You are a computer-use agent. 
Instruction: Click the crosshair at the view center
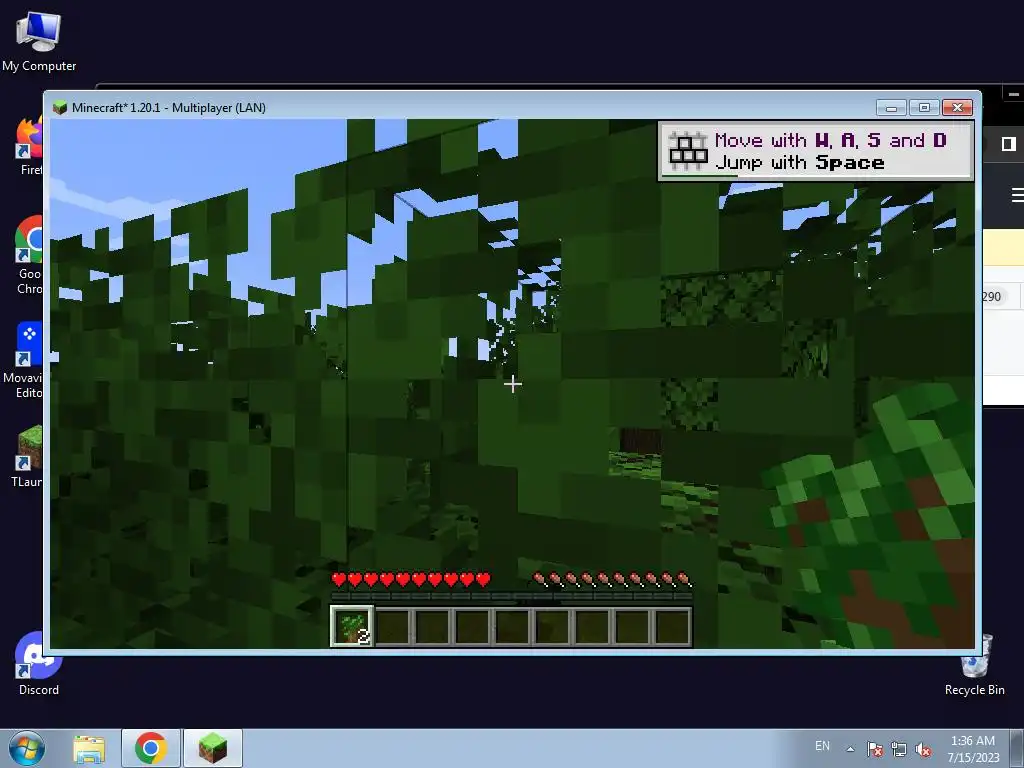coord(513,384)
